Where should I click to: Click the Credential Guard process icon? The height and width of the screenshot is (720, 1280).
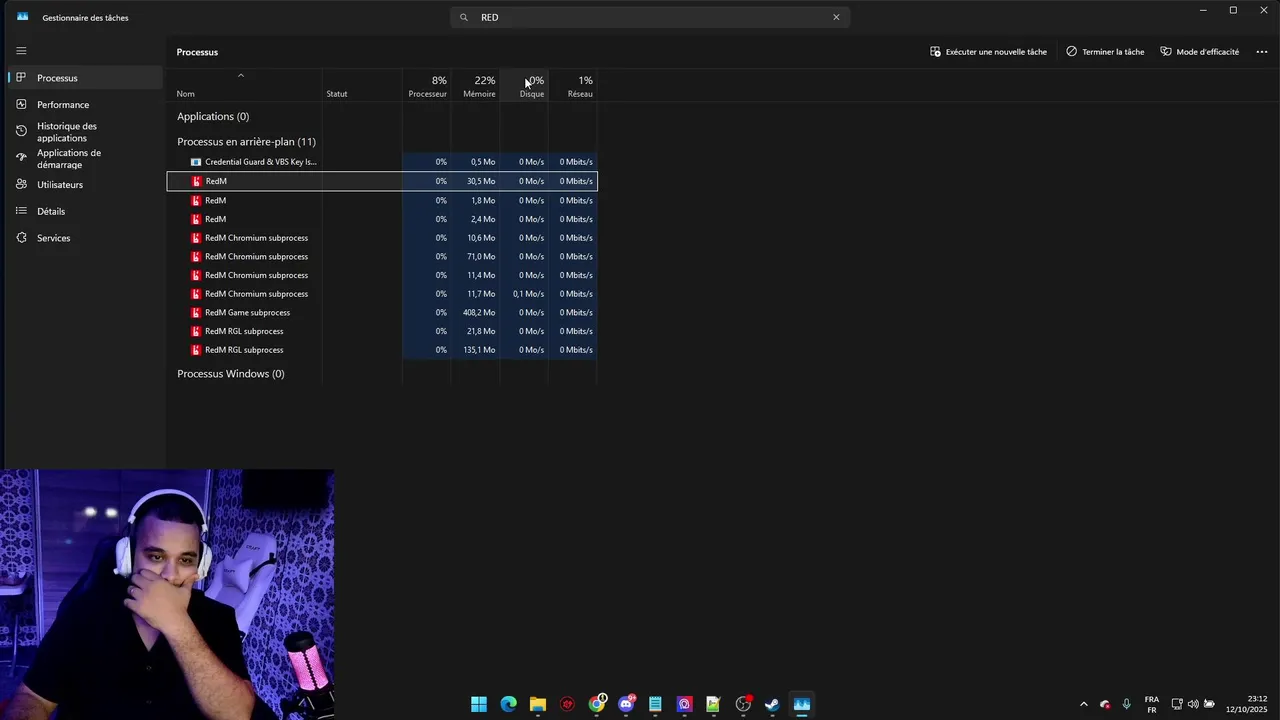click(196, 162)
